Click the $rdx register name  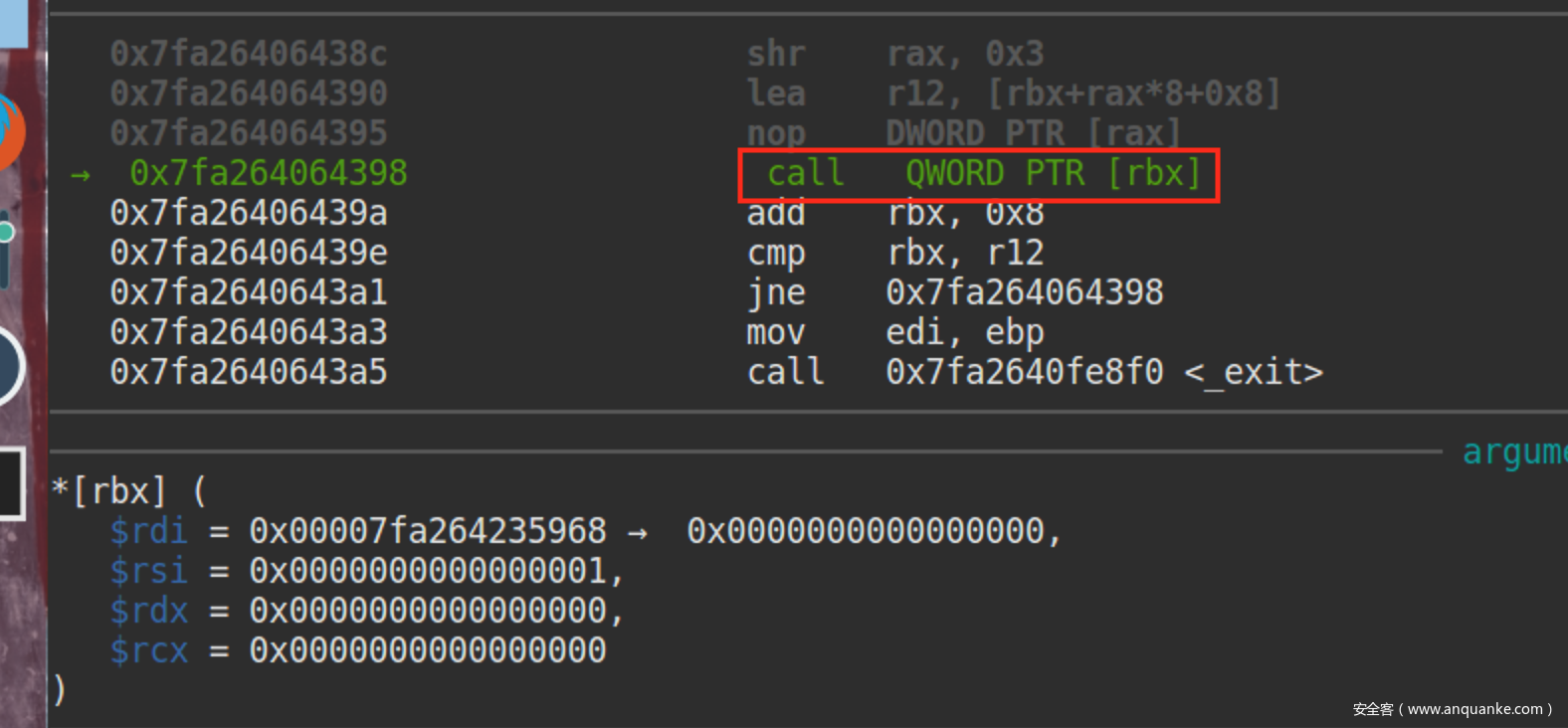148,611
